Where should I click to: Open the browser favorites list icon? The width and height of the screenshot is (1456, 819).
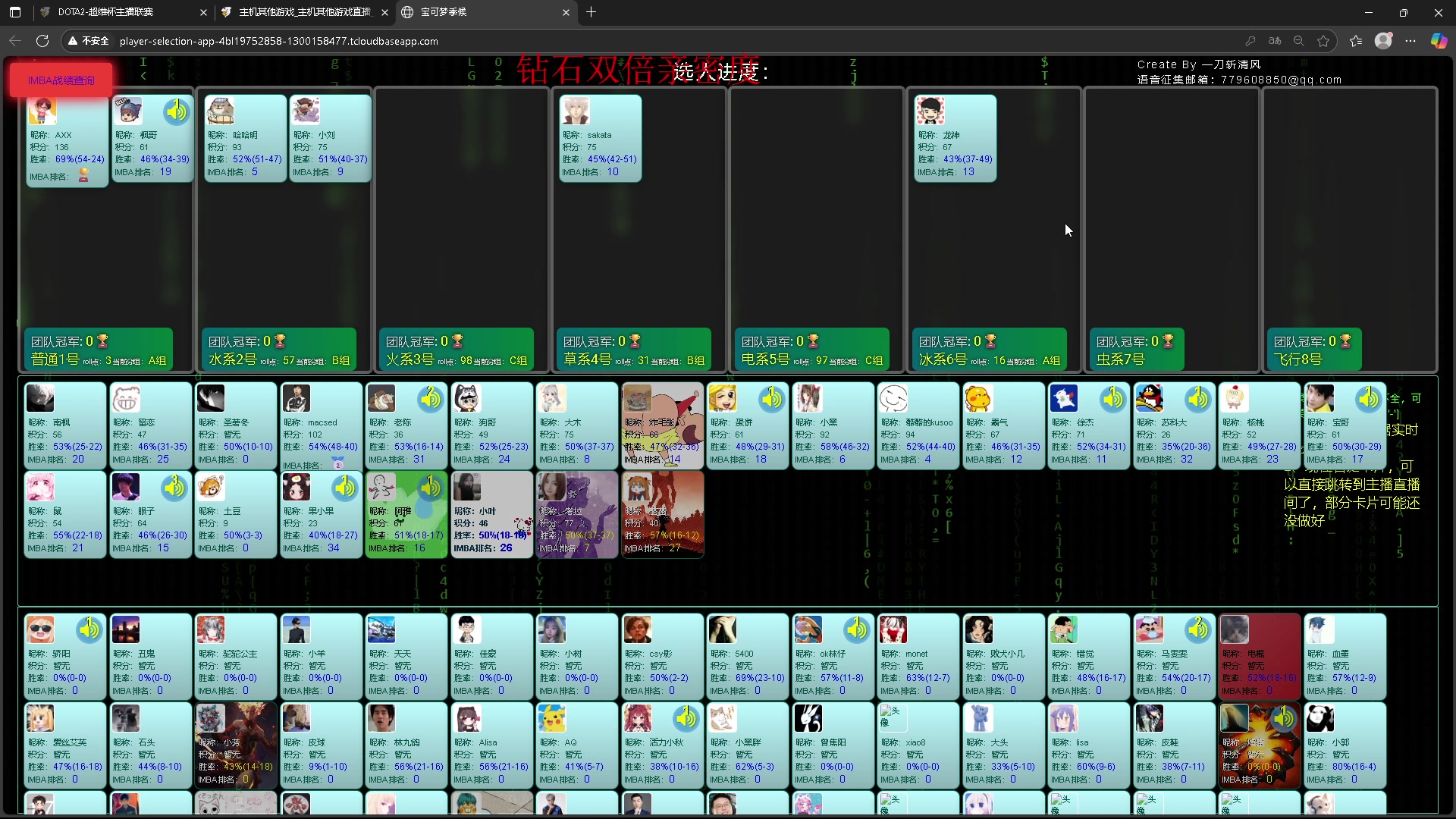[1356, 41]
